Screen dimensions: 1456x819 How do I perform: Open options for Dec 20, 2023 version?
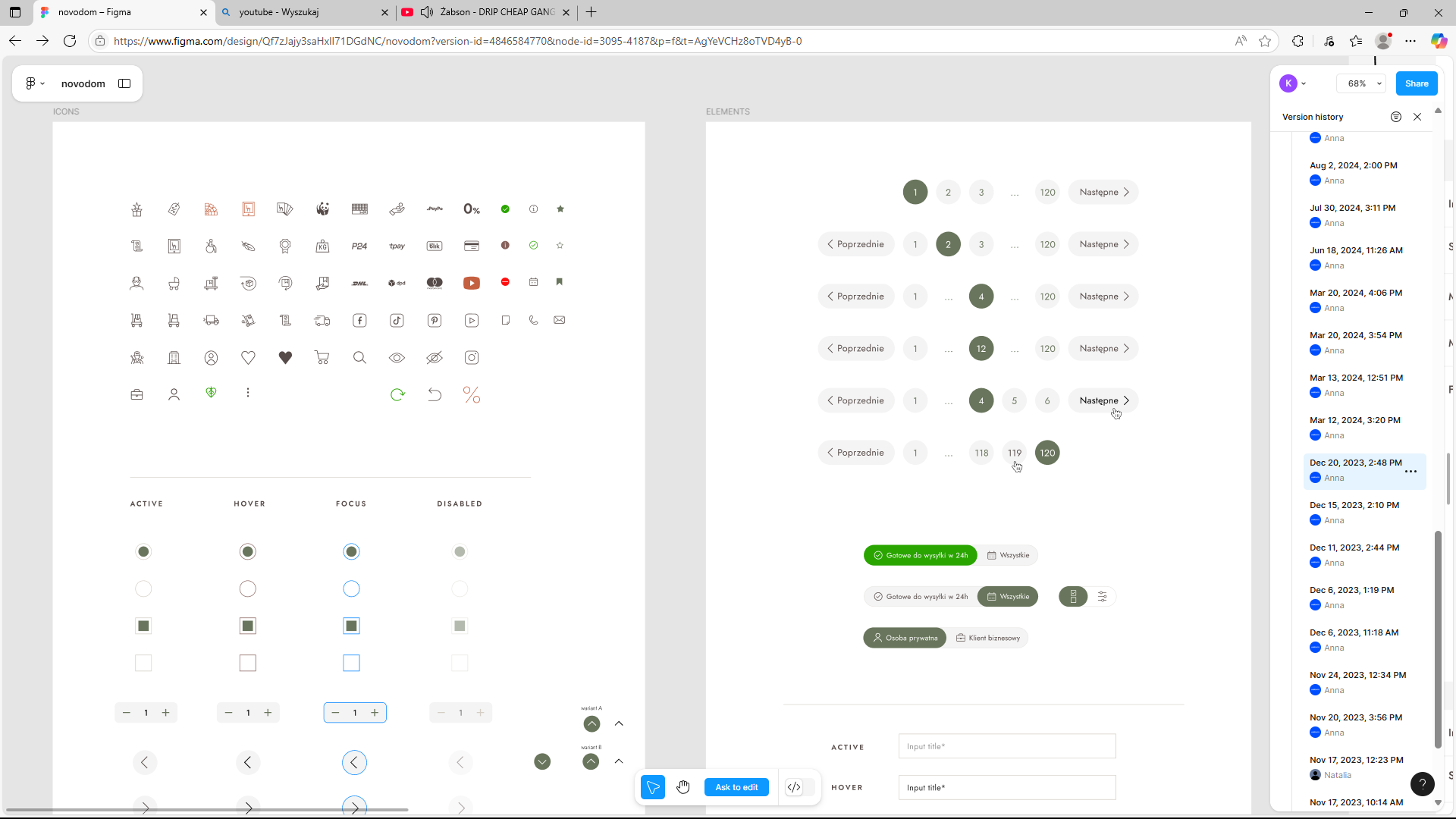tap(1410, 471)
